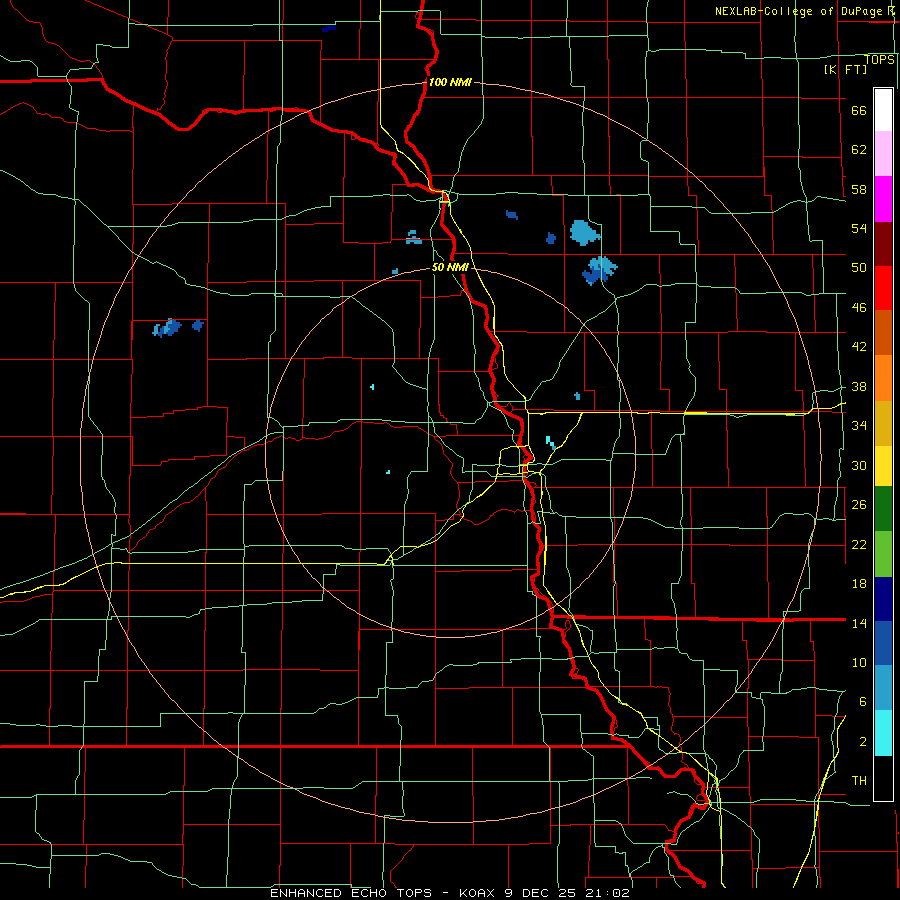Image resolution: width=900 pixels, height=900 pixels.
Task: Click the legend value 10
Action: point(859,663)
